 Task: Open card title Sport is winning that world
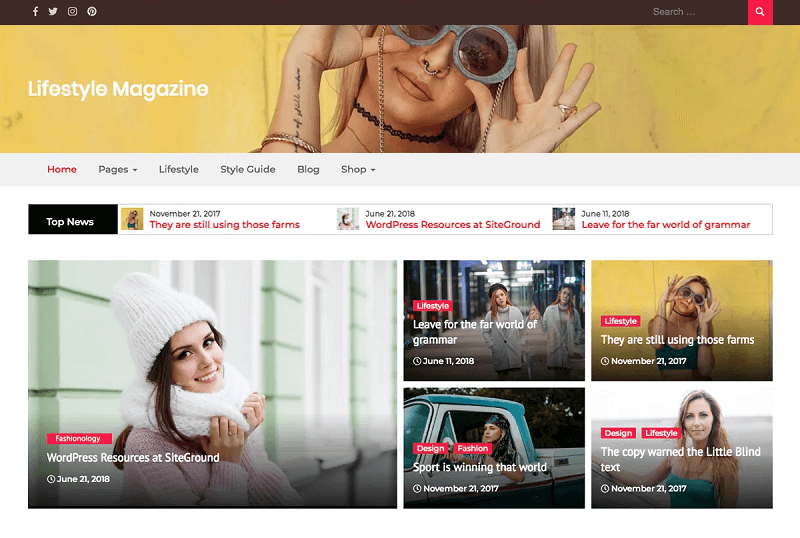[x=480, y=468]
